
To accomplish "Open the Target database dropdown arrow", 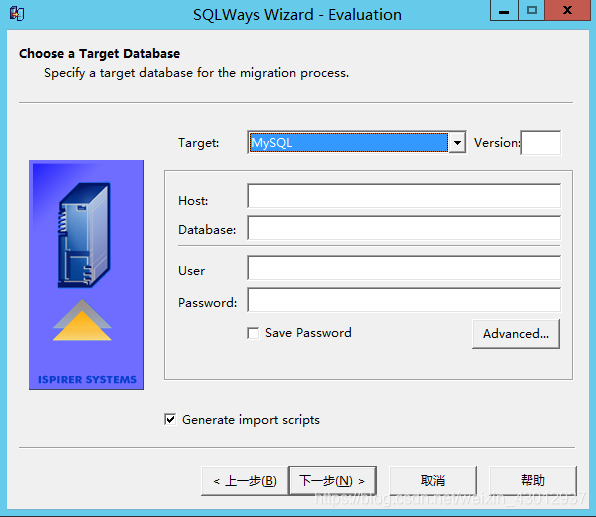I will 457,143.
